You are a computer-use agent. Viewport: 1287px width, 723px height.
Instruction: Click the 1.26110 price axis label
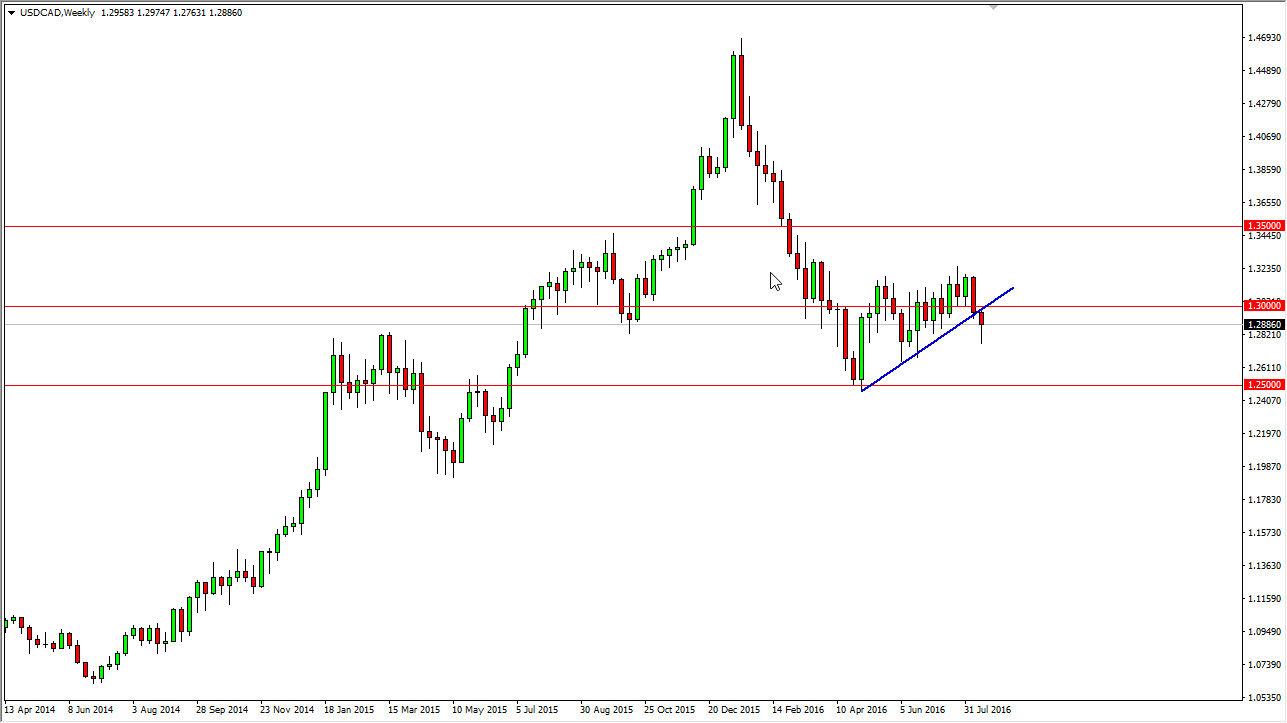pos(1265,368)
